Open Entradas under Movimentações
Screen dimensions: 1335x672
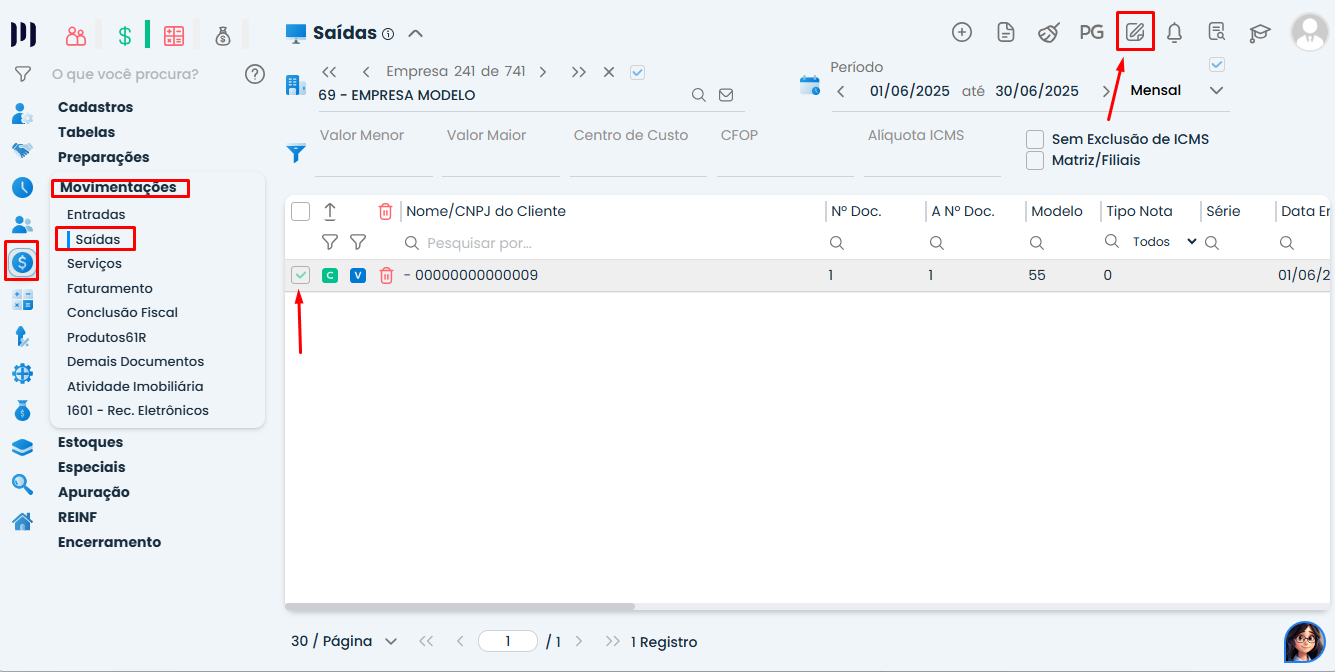[x=96, y=214]
